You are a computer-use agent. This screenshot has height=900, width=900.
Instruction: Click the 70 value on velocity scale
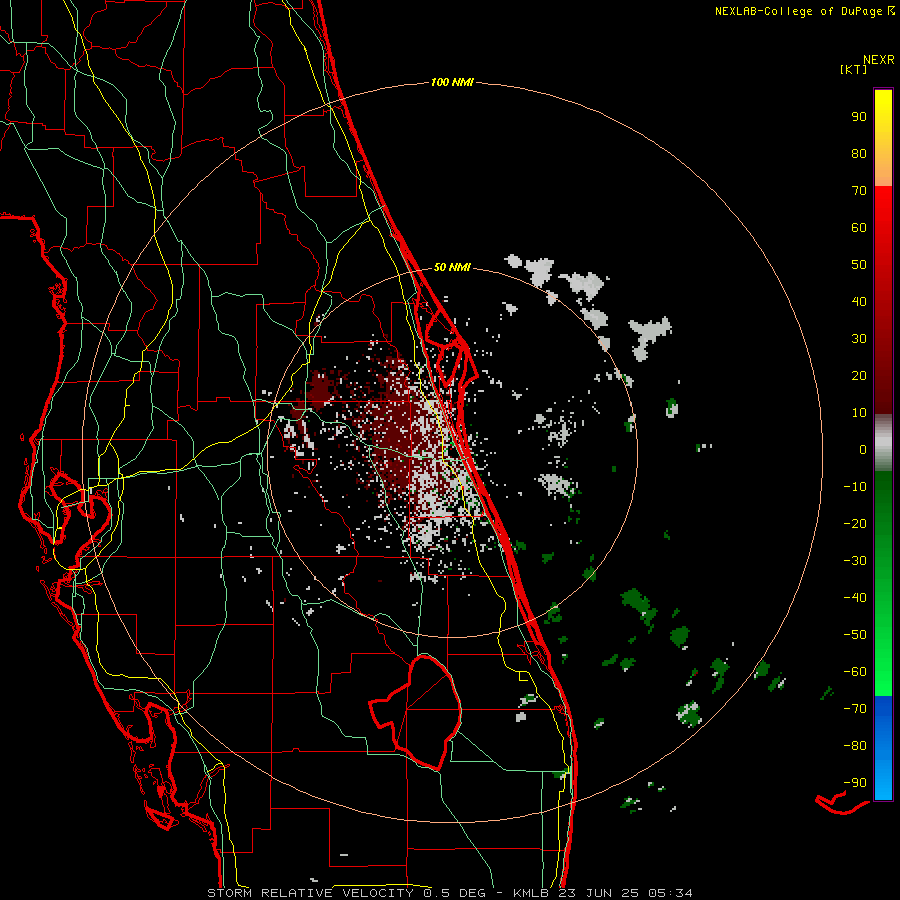tap(859, 191)
